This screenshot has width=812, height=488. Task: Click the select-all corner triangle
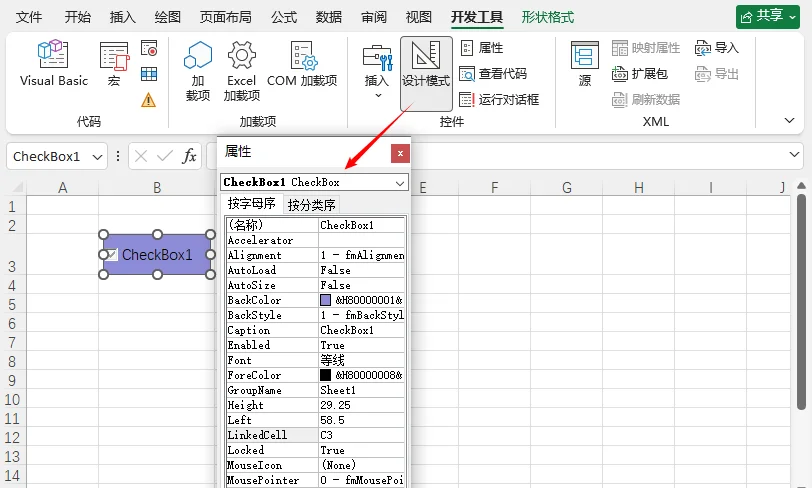17,187
